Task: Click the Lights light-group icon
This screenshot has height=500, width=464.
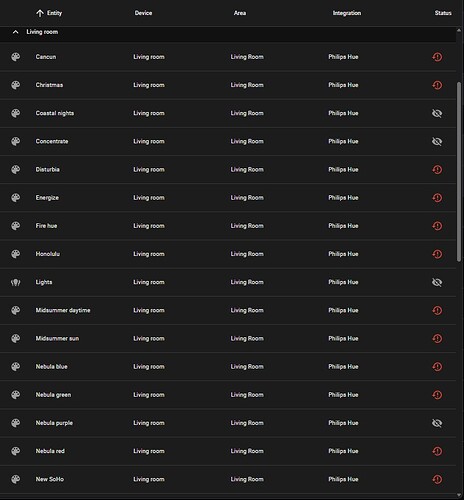Action: 16,282
